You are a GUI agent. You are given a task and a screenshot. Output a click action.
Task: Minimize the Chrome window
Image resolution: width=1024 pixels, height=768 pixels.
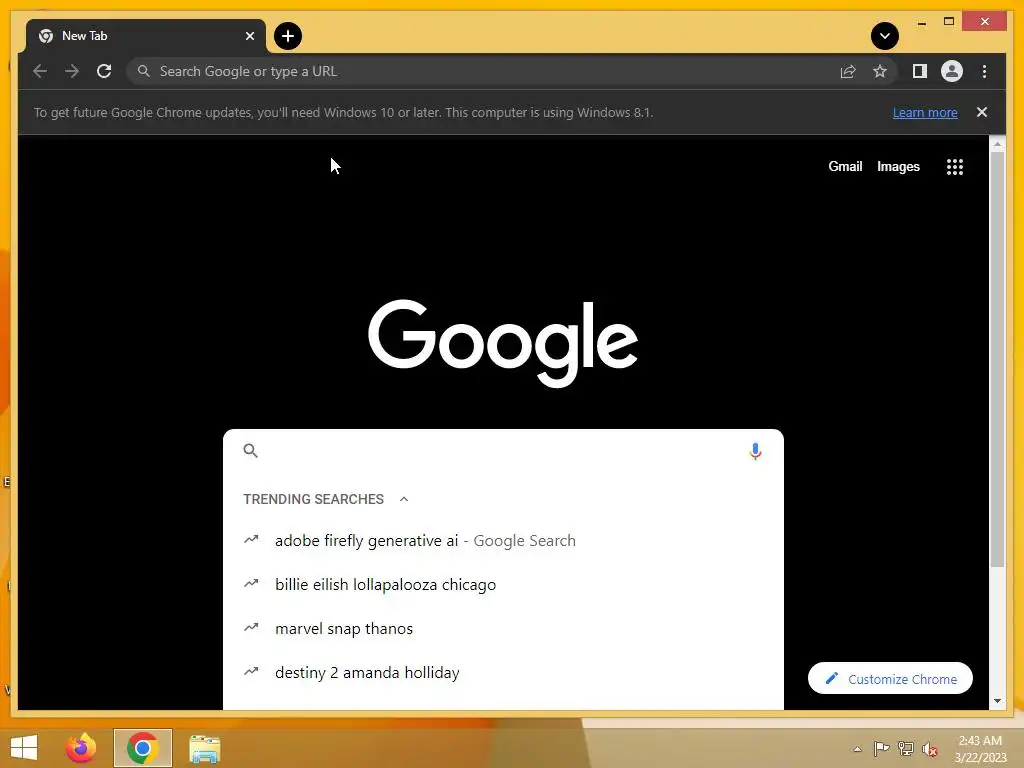[x=921, y=22]
